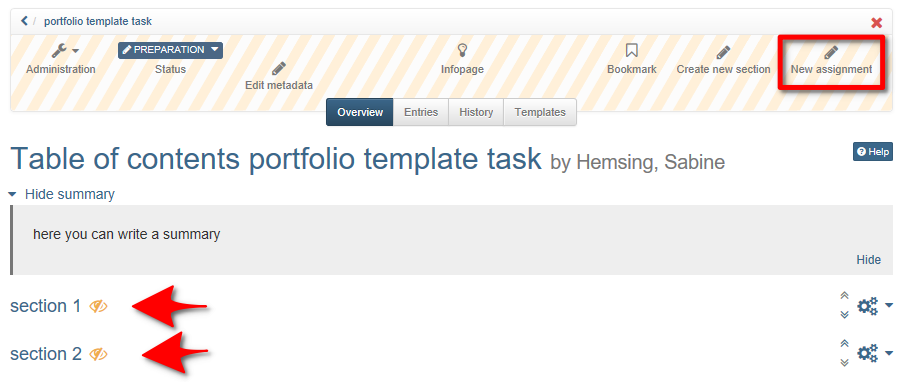The height and width of the screenshot is (382, 908).
Task: Open the section 2 gear settings
Action: [874, 353]
